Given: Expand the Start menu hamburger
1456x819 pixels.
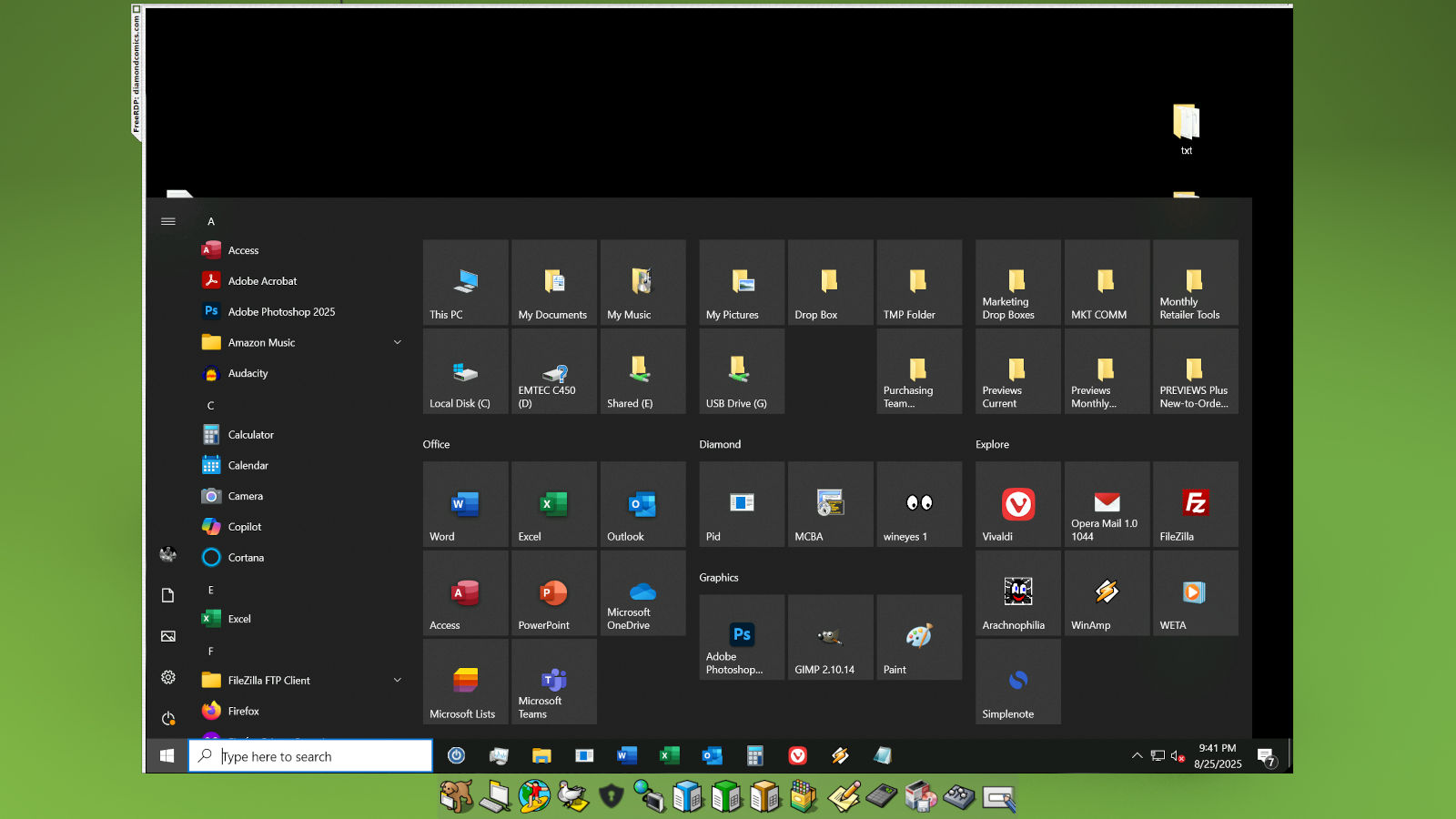Looking at the screenshot, I should pyautogui.click(x=168, y=221).
